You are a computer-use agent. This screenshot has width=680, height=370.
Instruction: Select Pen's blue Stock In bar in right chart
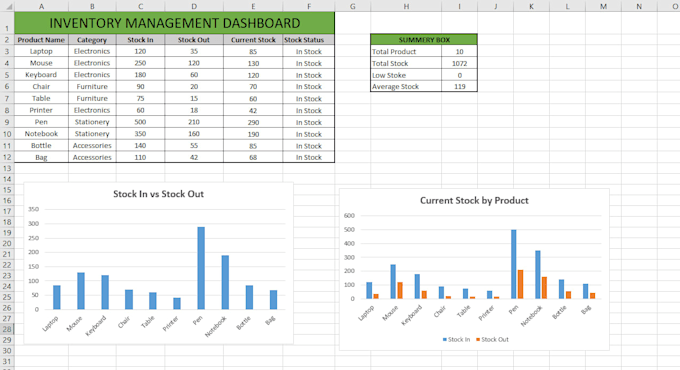513,264
